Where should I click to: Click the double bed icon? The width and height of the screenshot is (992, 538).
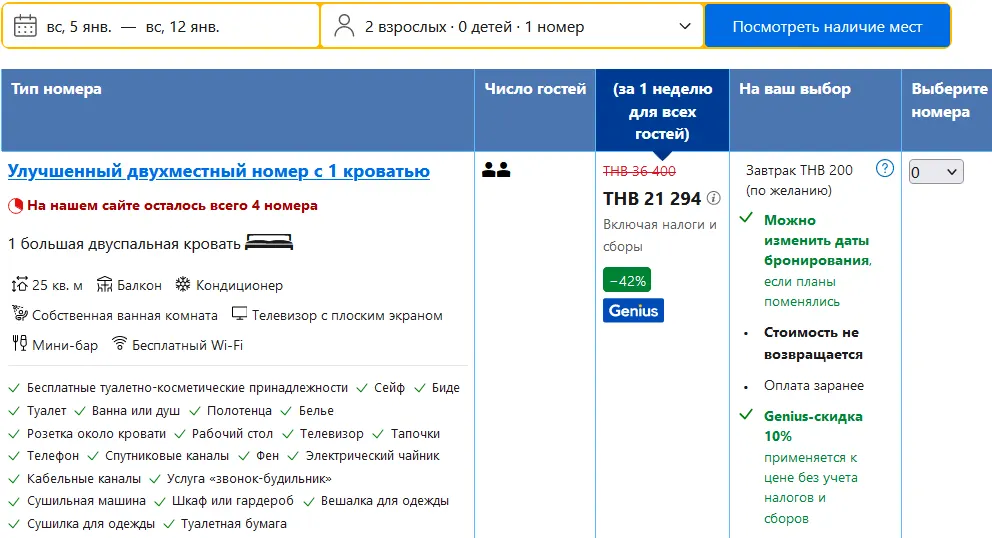coord(269,243)
